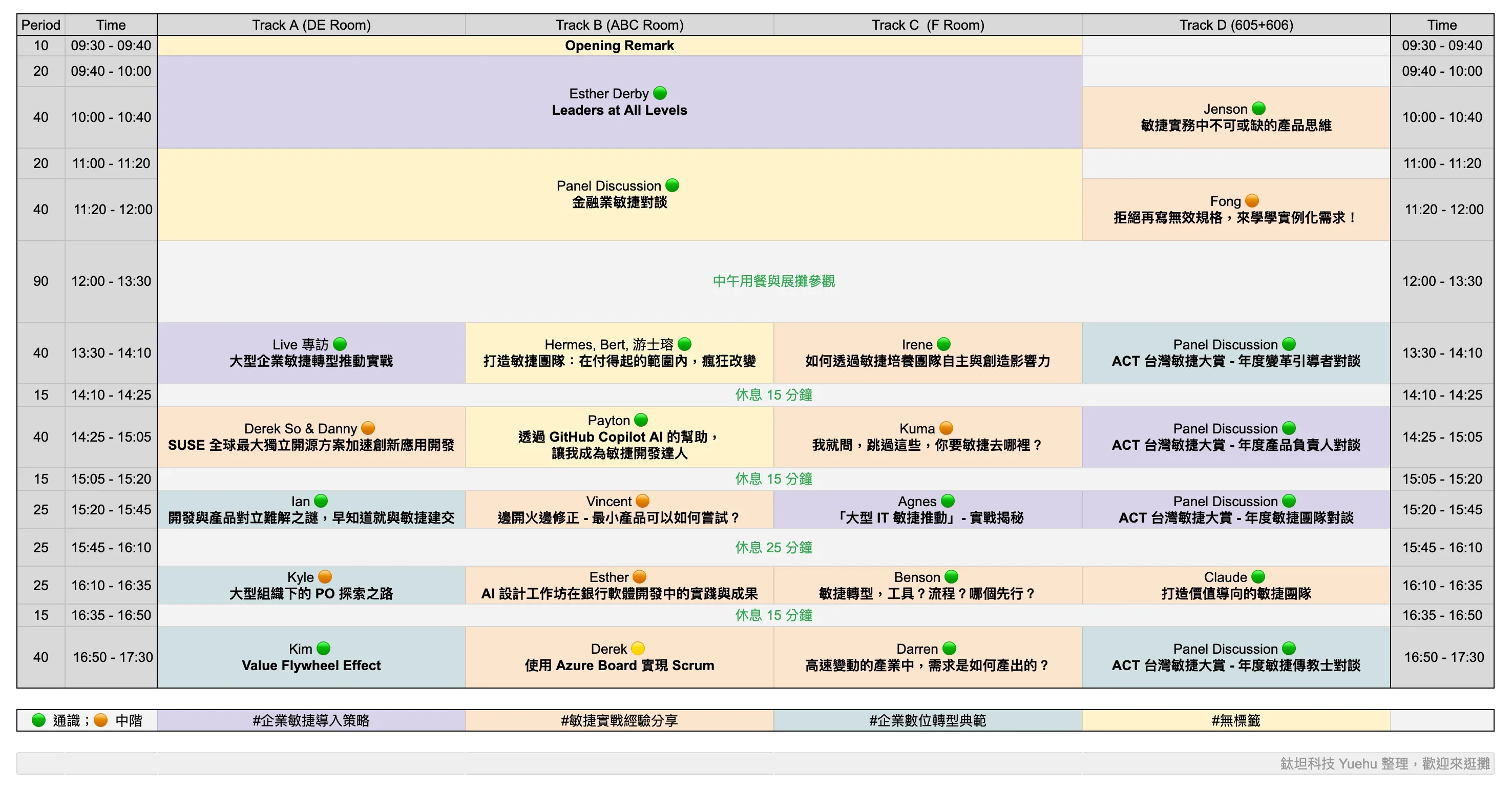Click green dot next to Payton
This screenshot has height=790, width=1512.
pyautogui.click(x=641, y=420)
